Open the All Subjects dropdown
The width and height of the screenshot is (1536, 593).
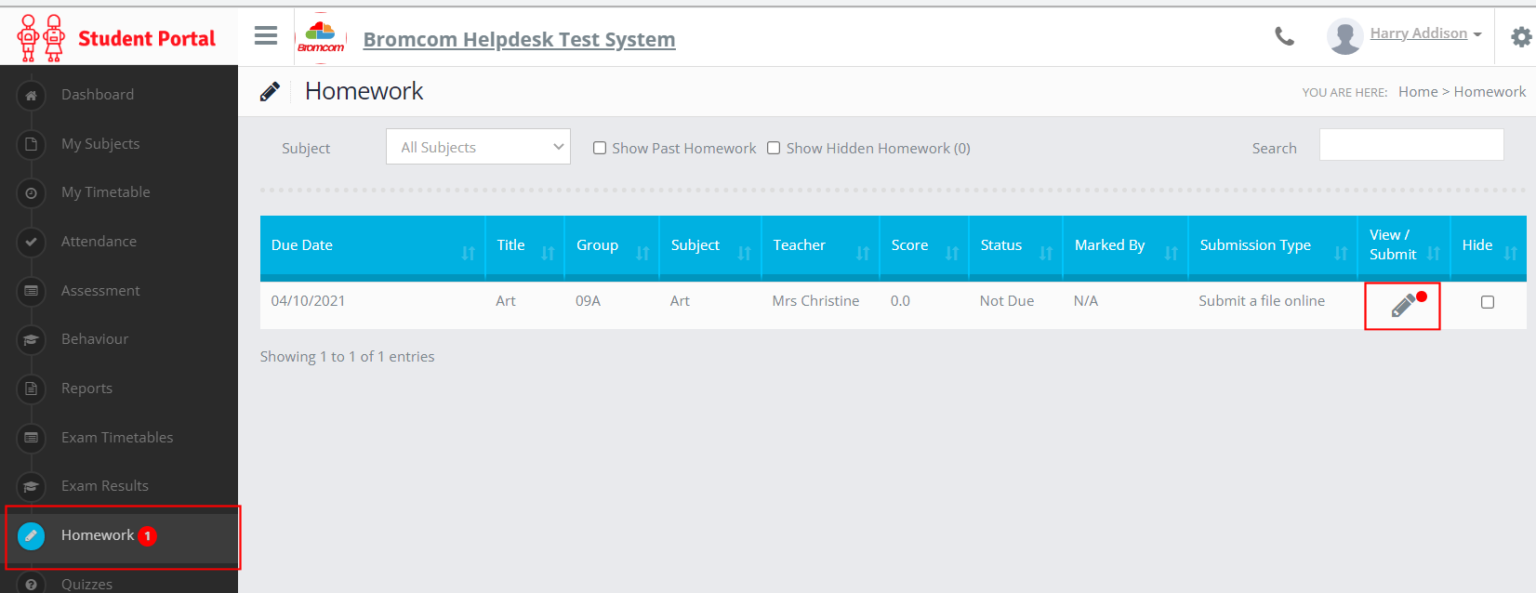(477, 146)
